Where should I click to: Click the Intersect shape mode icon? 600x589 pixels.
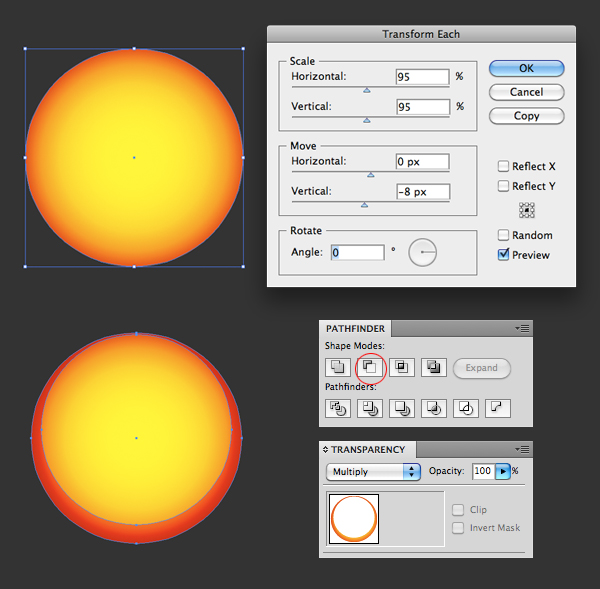pyautogui.click(x=402, y=368)
